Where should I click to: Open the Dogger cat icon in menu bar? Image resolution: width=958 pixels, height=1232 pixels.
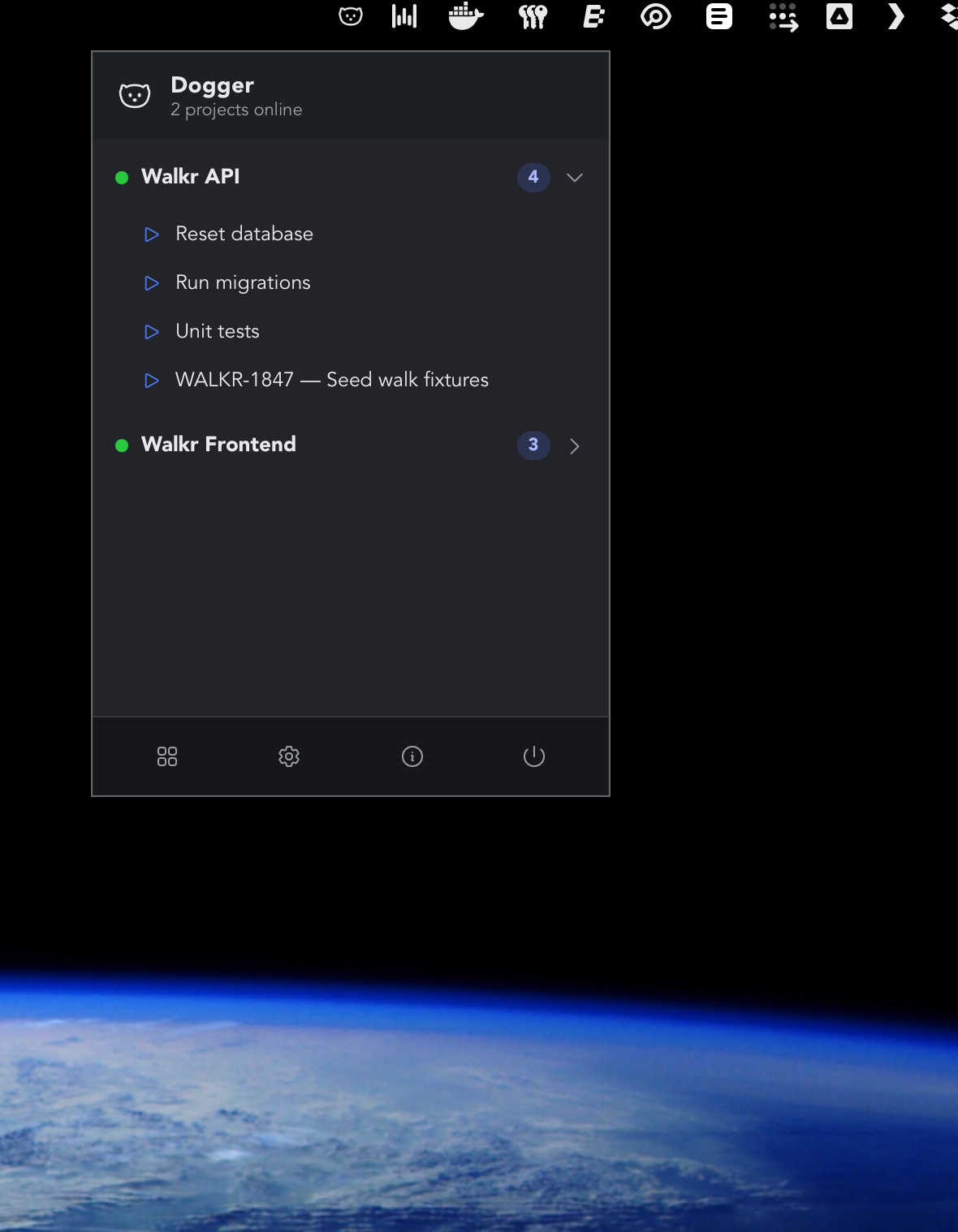click(x=351, y=16)
